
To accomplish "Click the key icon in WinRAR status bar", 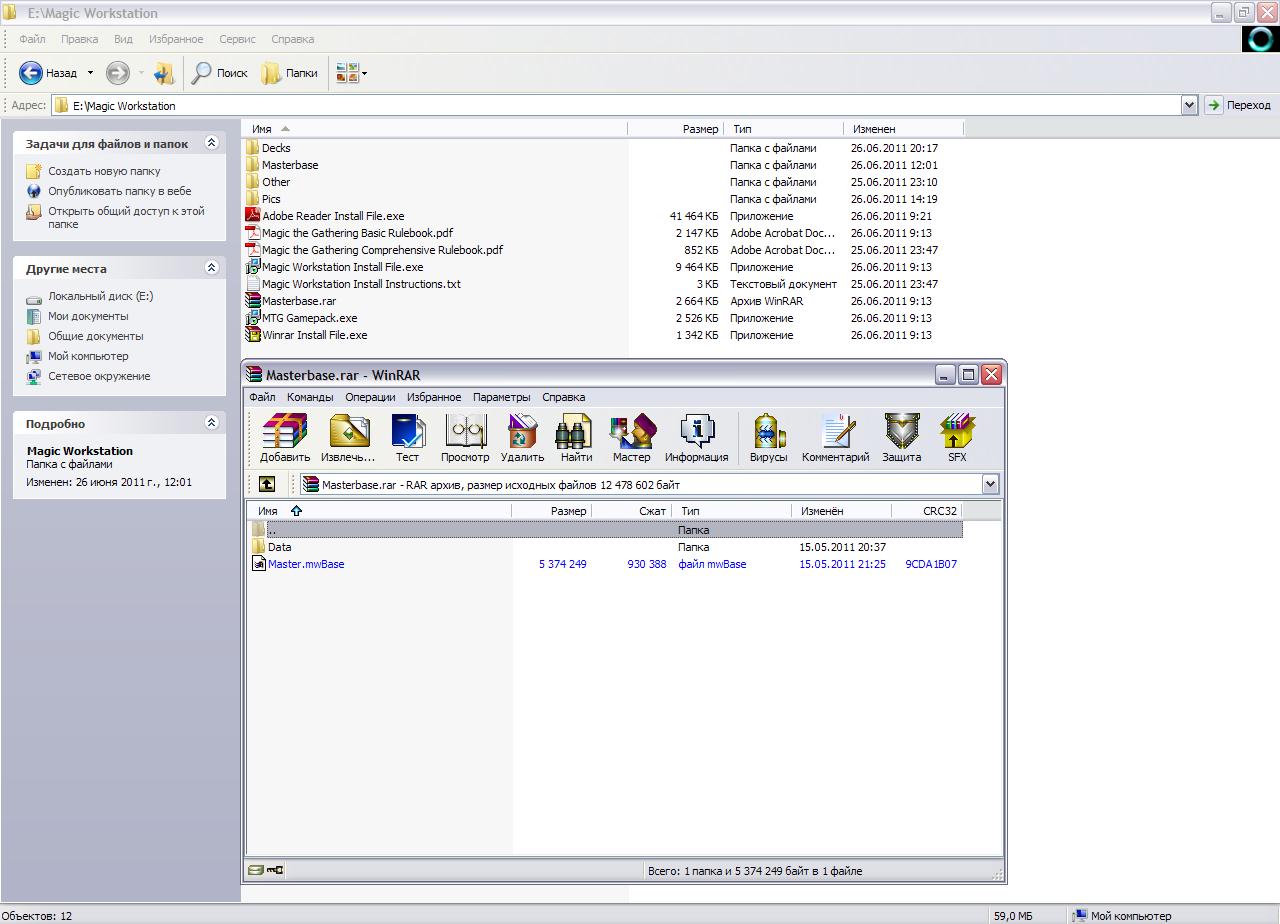I will pyautogui.click(x=275, y=870).
